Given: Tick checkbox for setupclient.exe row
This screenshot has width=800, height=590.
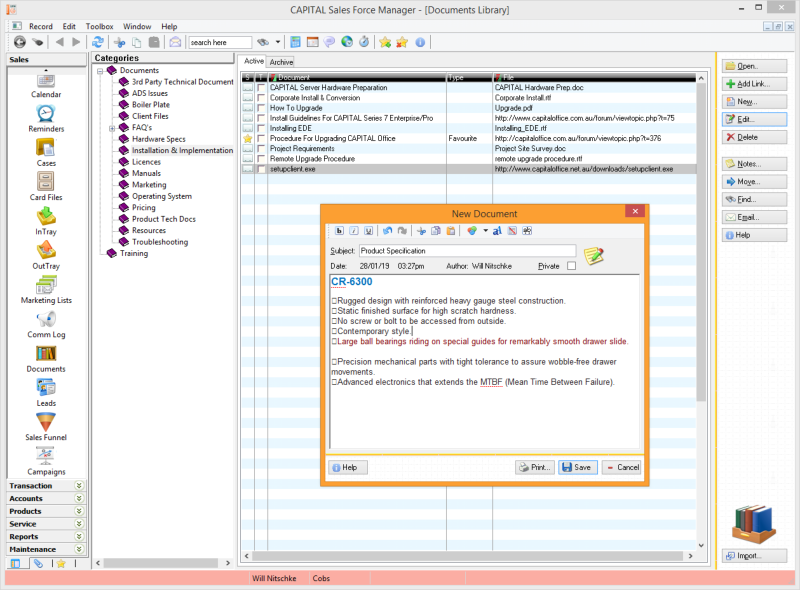Looking at the screenshot, I should tap(261, 169).
